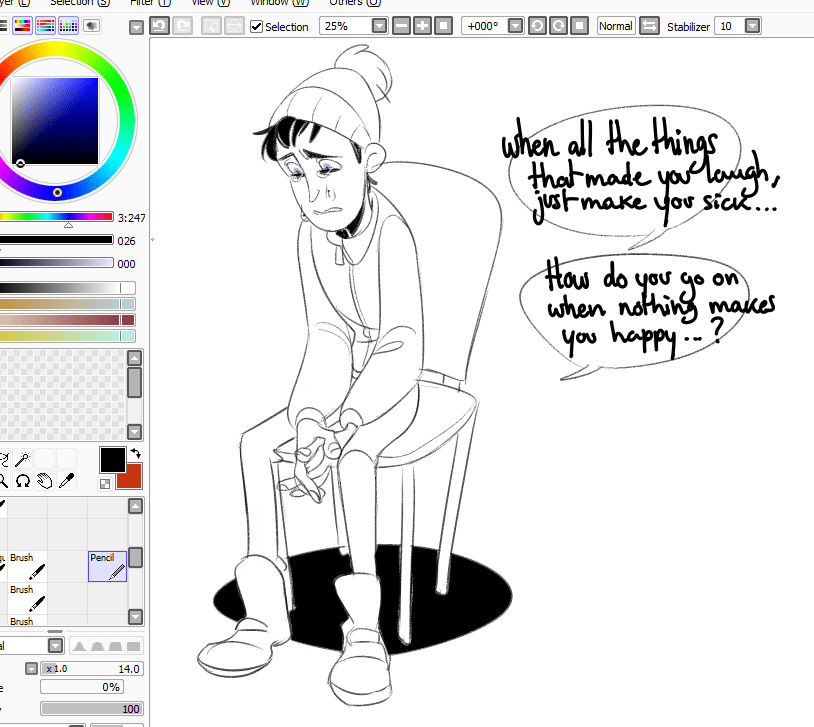Click the red-orange background color swatch
This screenshot has width=814, height=727.
pos(129,476)
